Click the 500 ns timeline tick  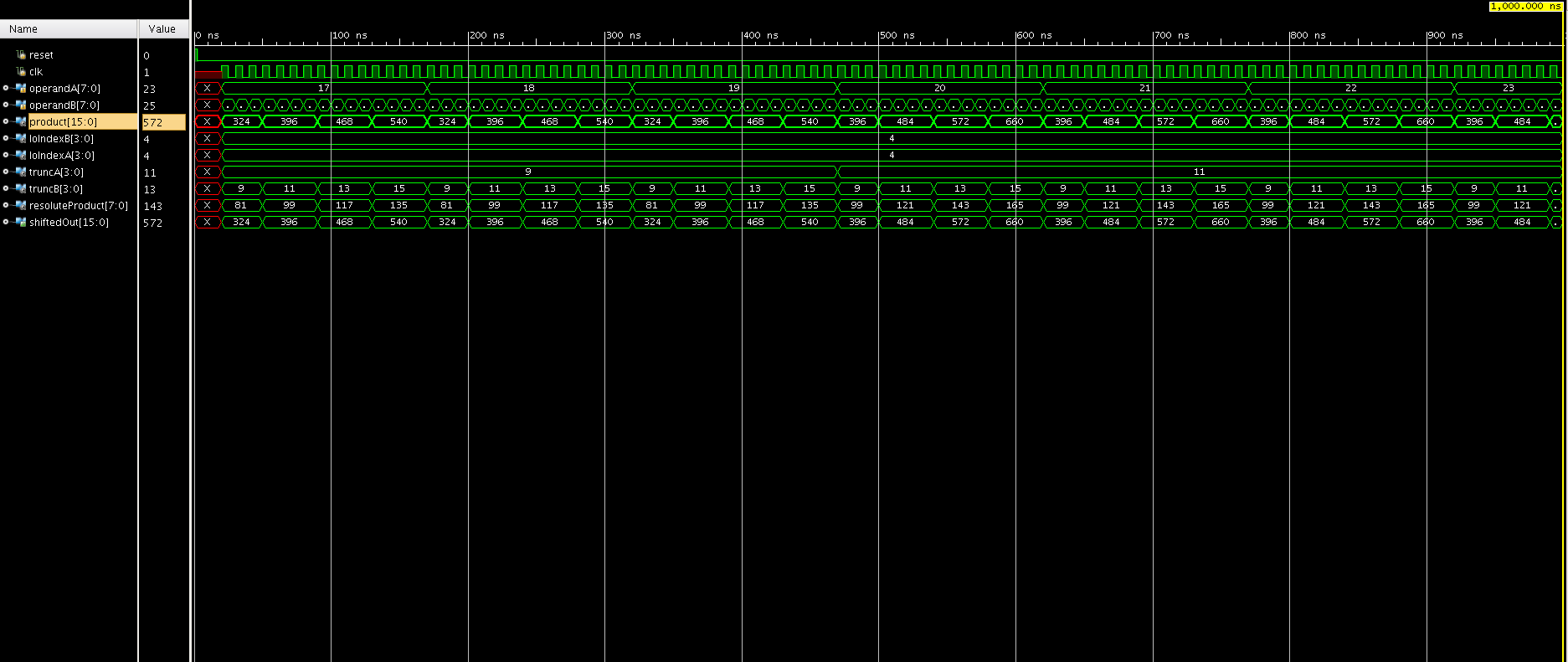[897, 35]
